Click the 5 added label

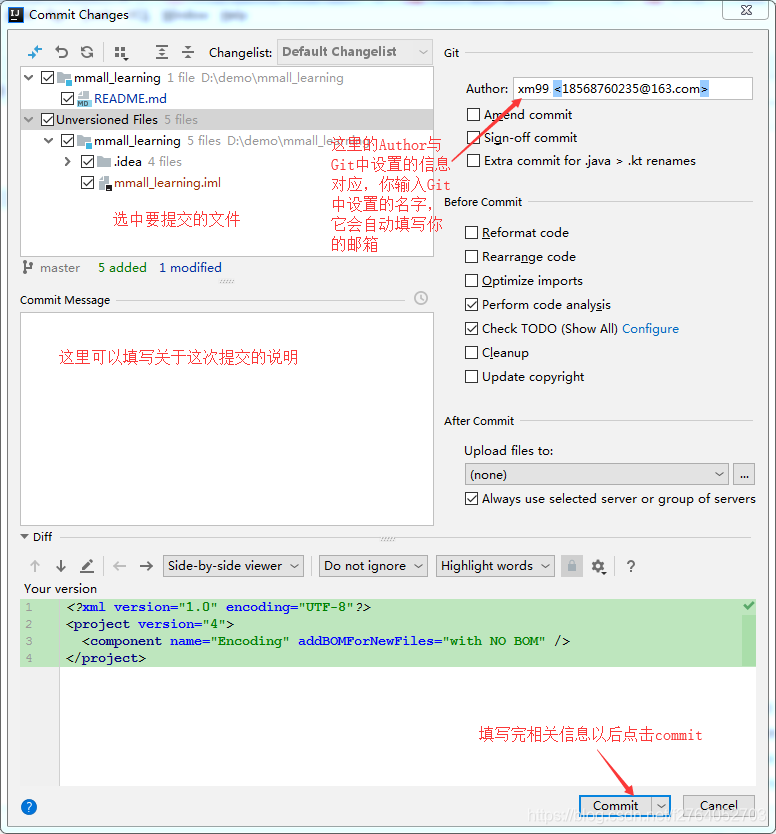coord(122,268)
